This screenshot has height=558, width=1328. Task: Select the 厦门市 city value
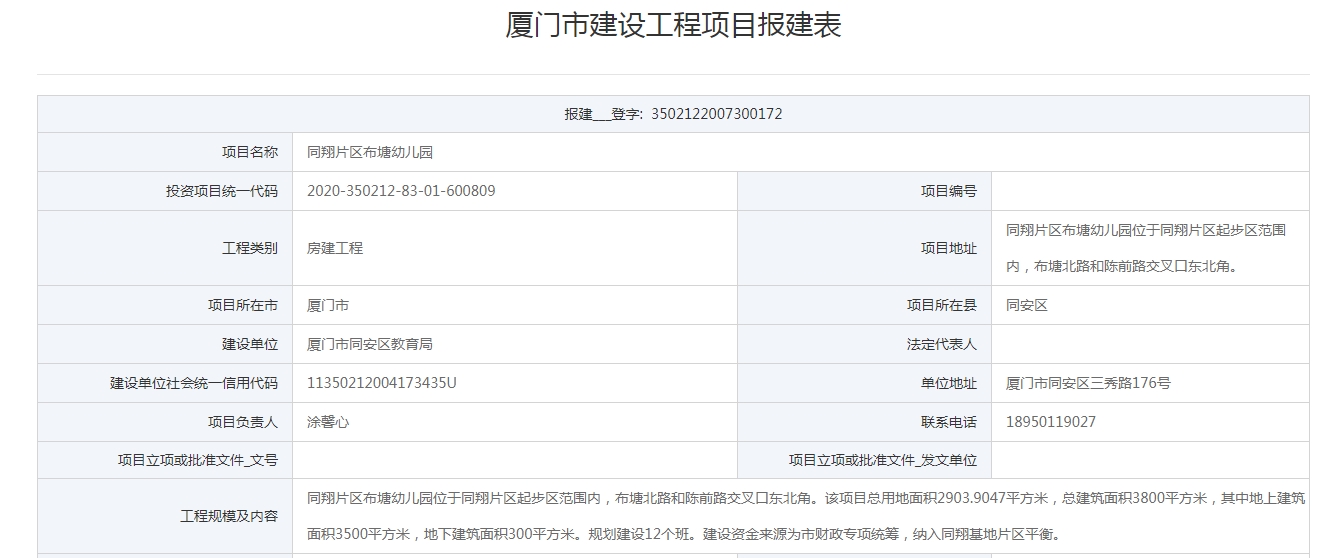(x=328, y=305)
